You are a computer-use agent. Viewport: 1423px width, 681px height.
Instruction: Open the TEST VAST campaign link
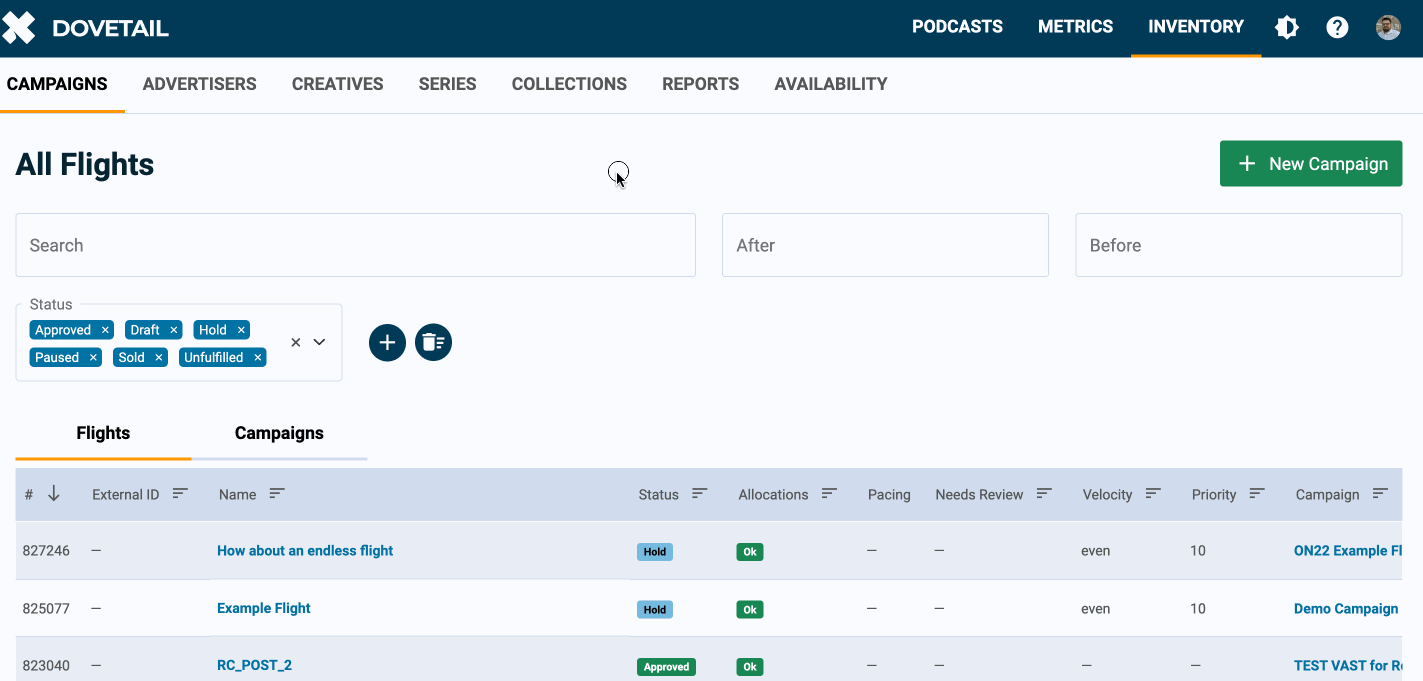click(x=1349, y=665)
